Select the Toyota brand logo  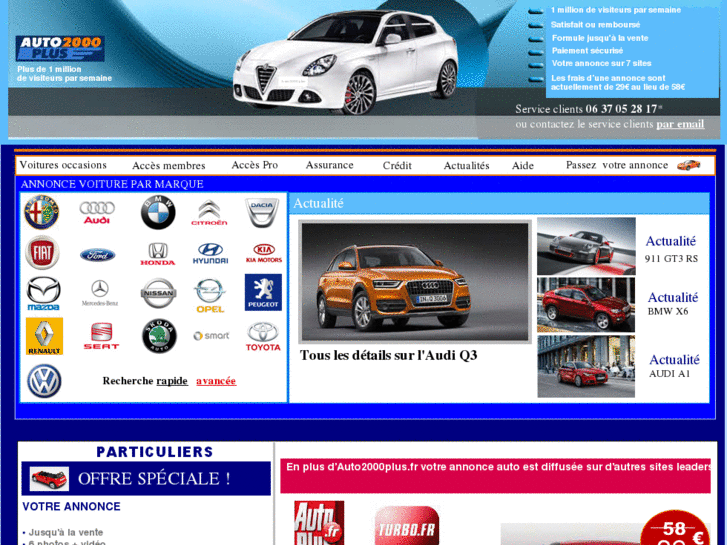pos(263,336)
